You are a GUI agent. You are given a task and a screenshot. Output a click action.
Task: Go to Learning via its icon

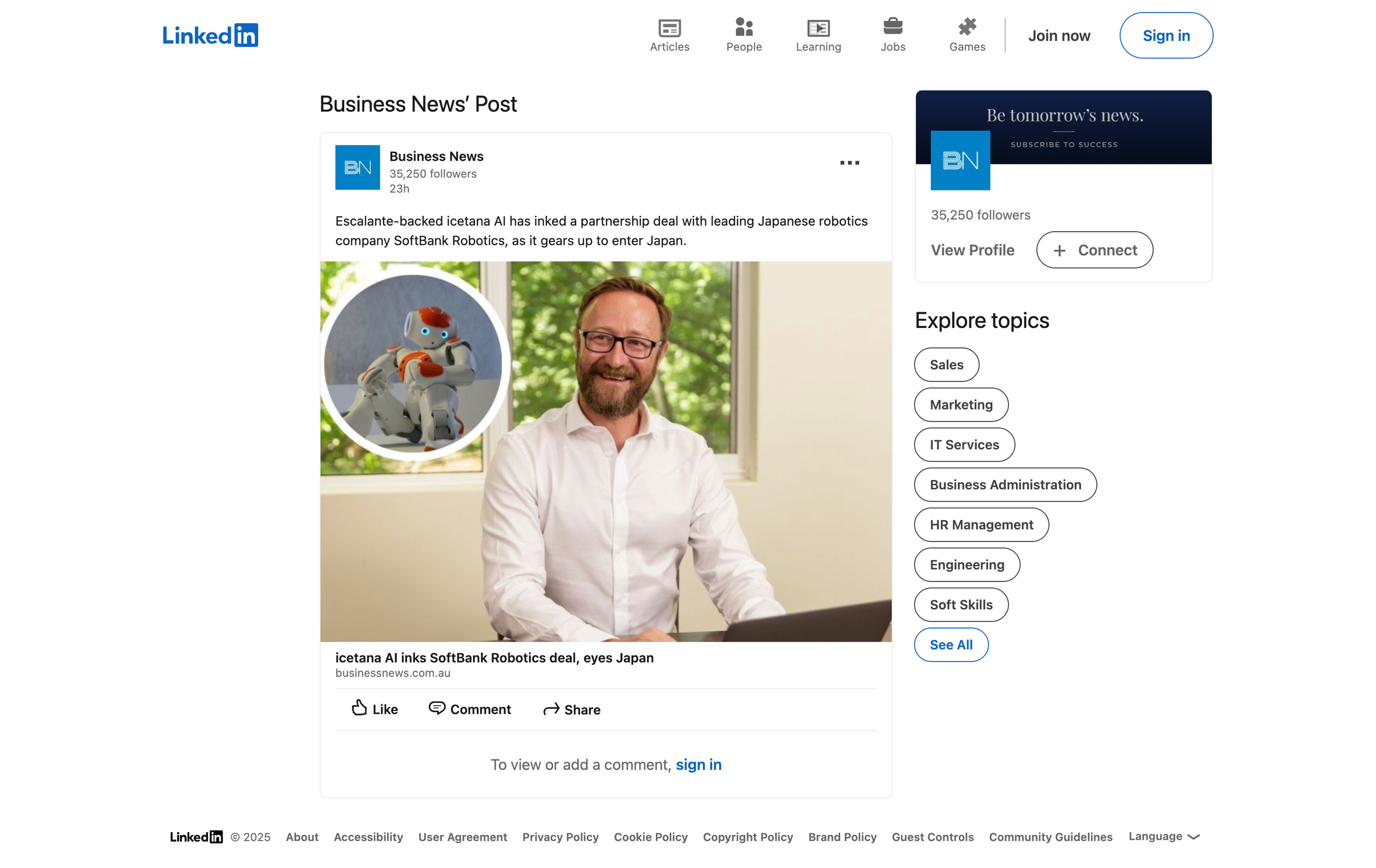pos(818,28)
